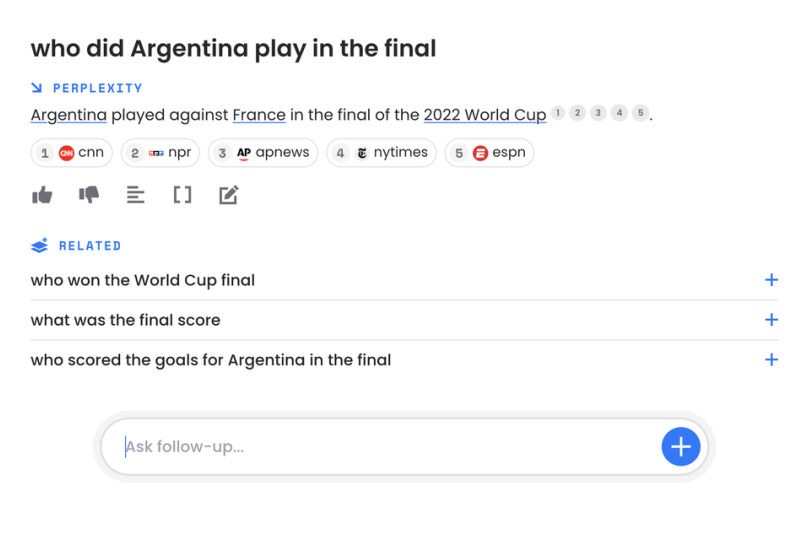The width and height of the screenshot is (811, 539).
Task: Click the thumbs up icon
Action: click(x=42, y=195)
